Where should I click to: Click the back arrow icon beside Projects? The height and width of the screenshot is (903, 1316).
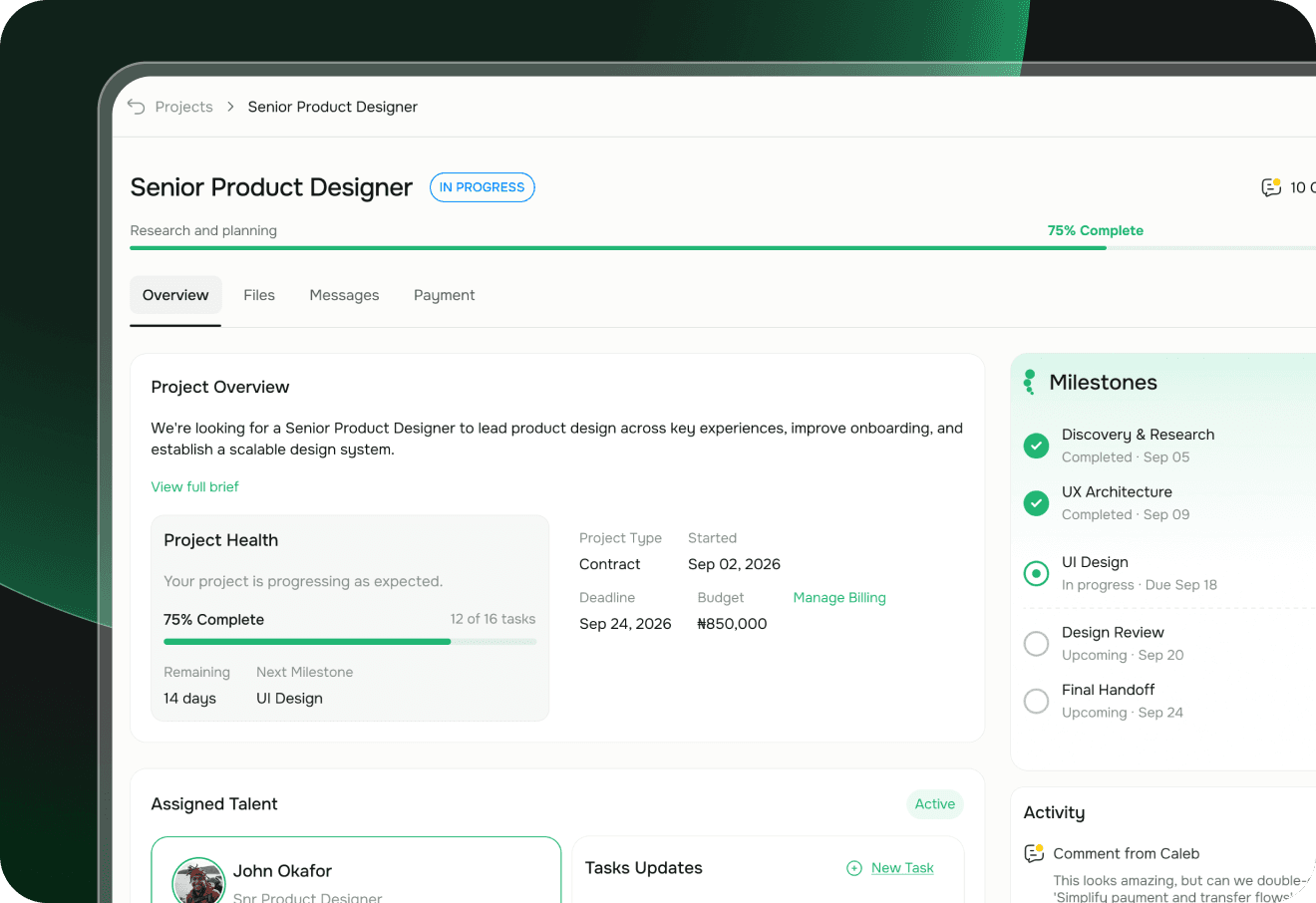click(x=137, y=107)
